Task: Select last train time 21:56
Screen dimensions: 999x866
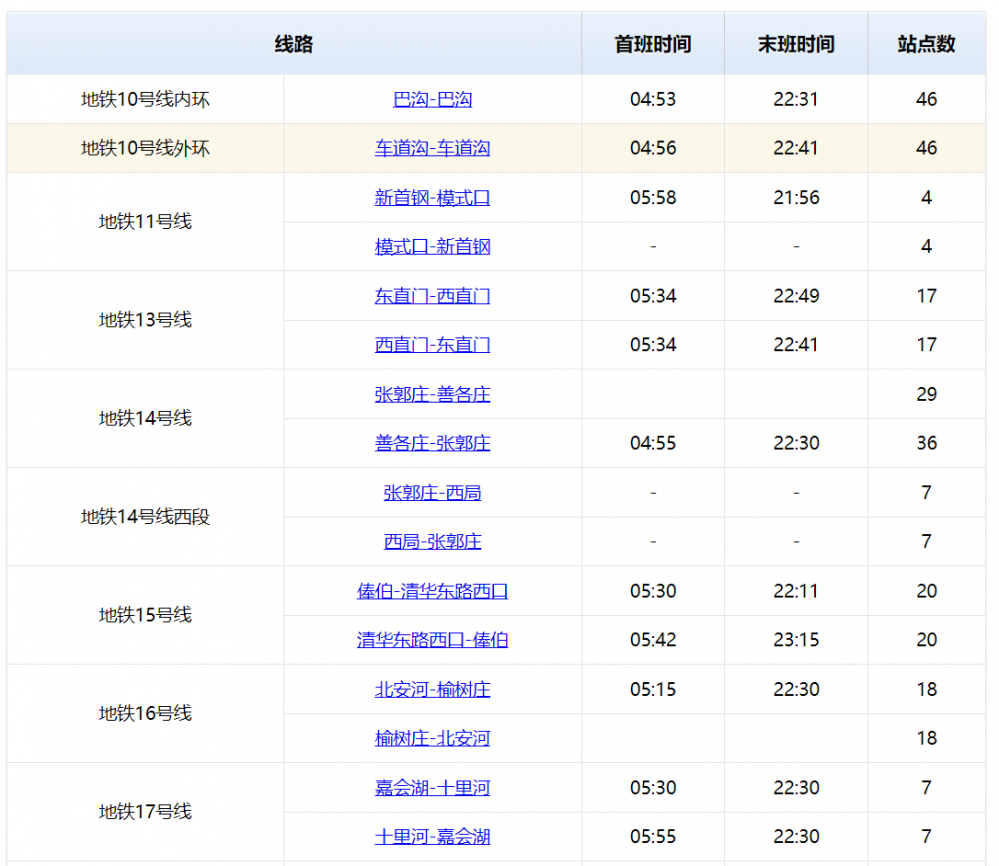Action: (796, 198)
